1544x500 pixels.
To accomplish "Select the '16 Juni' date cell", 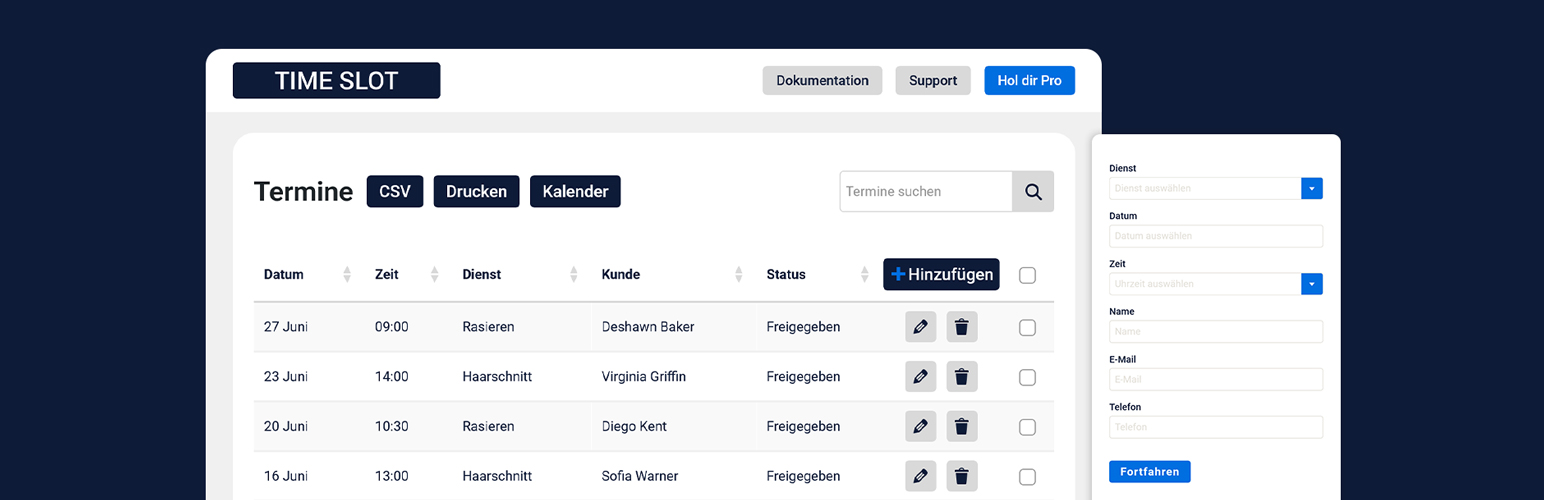I will coord(286,476).
